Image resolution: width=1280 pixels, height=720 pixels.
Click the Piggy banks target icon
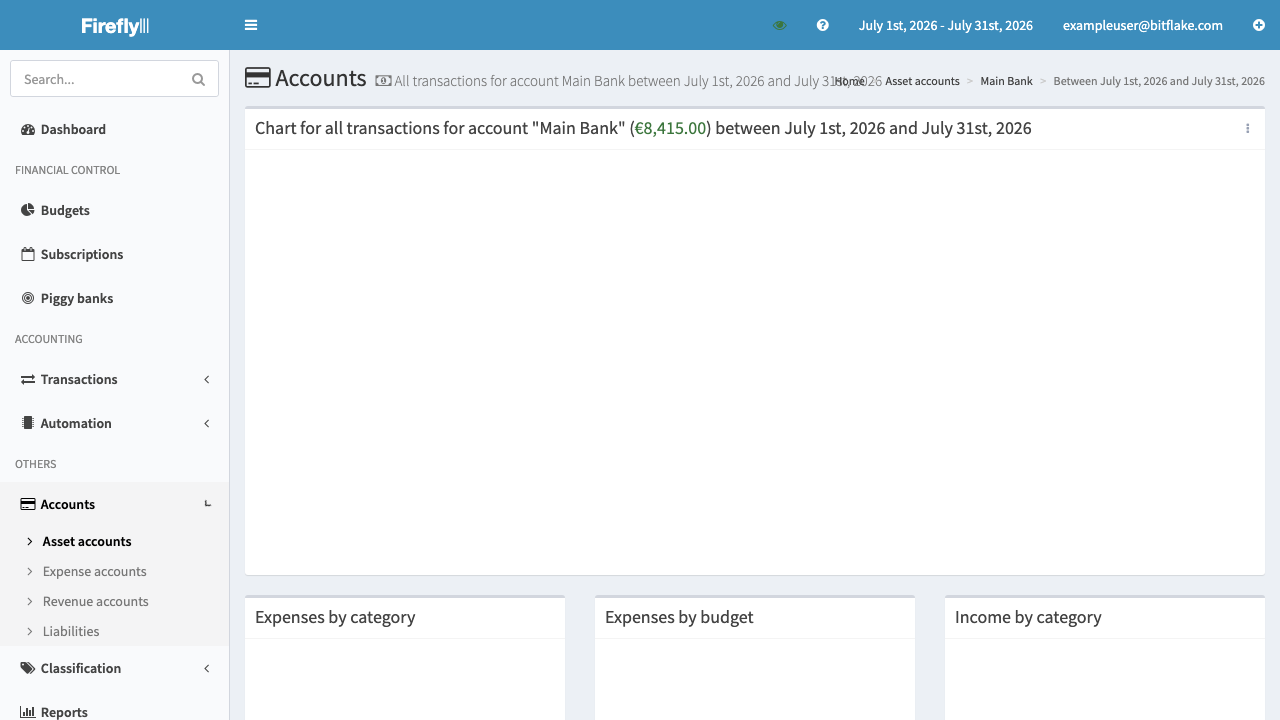(x=28, y=298)
